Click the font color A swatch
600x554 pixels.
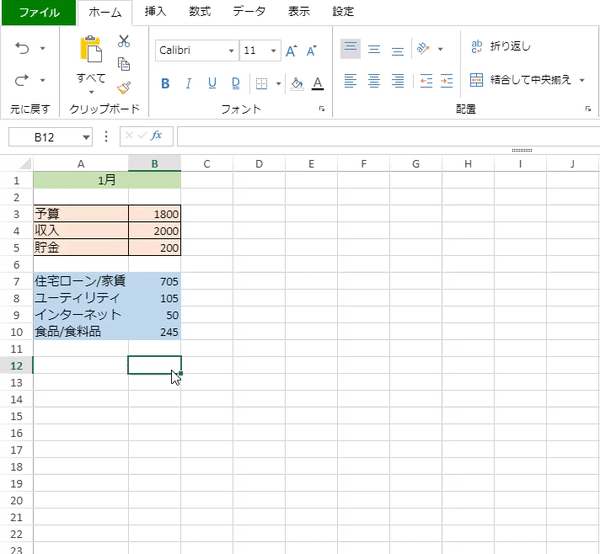[x=317, y=84]
